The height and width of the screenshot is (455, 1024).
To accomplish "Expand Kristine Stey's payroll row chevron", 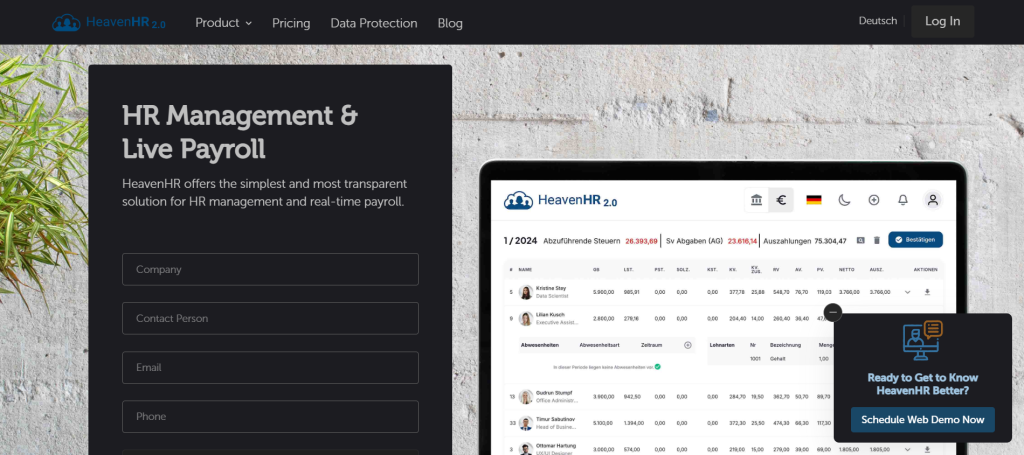I will point(908,292).
